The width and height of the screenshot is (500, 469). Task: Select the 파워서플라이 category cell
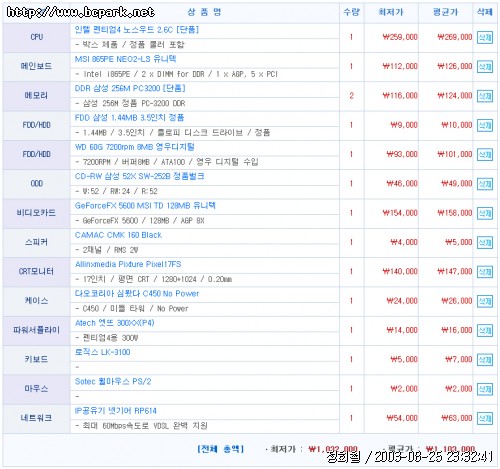click(x=37, y=330)
